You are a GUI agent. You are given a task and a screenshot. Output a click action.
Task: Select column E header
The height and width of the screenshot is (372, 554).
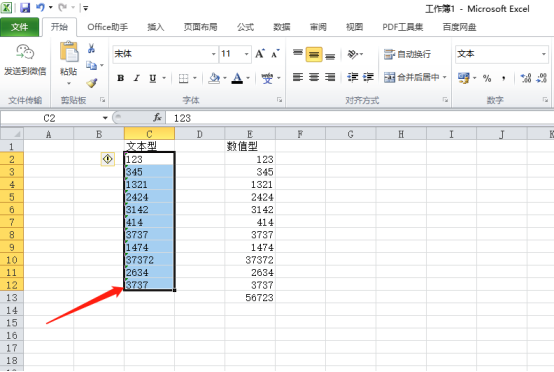click(250, 134)
